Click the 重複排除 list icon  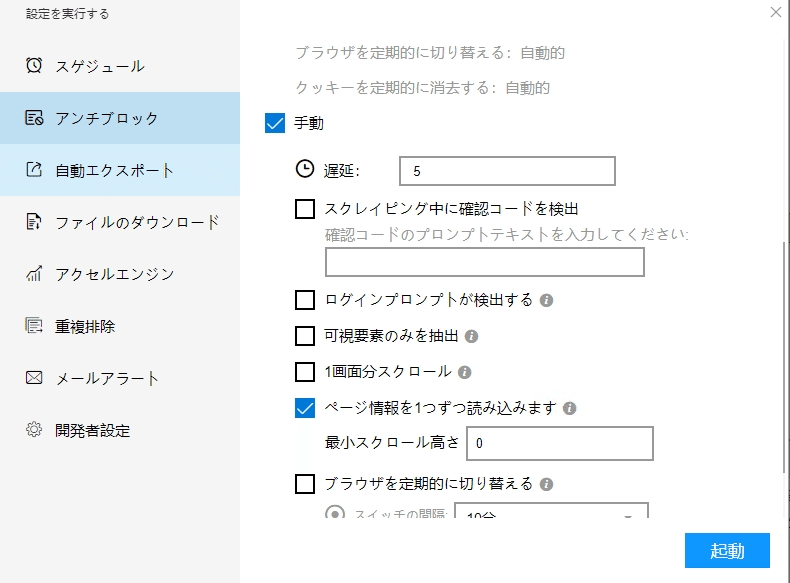34,326
